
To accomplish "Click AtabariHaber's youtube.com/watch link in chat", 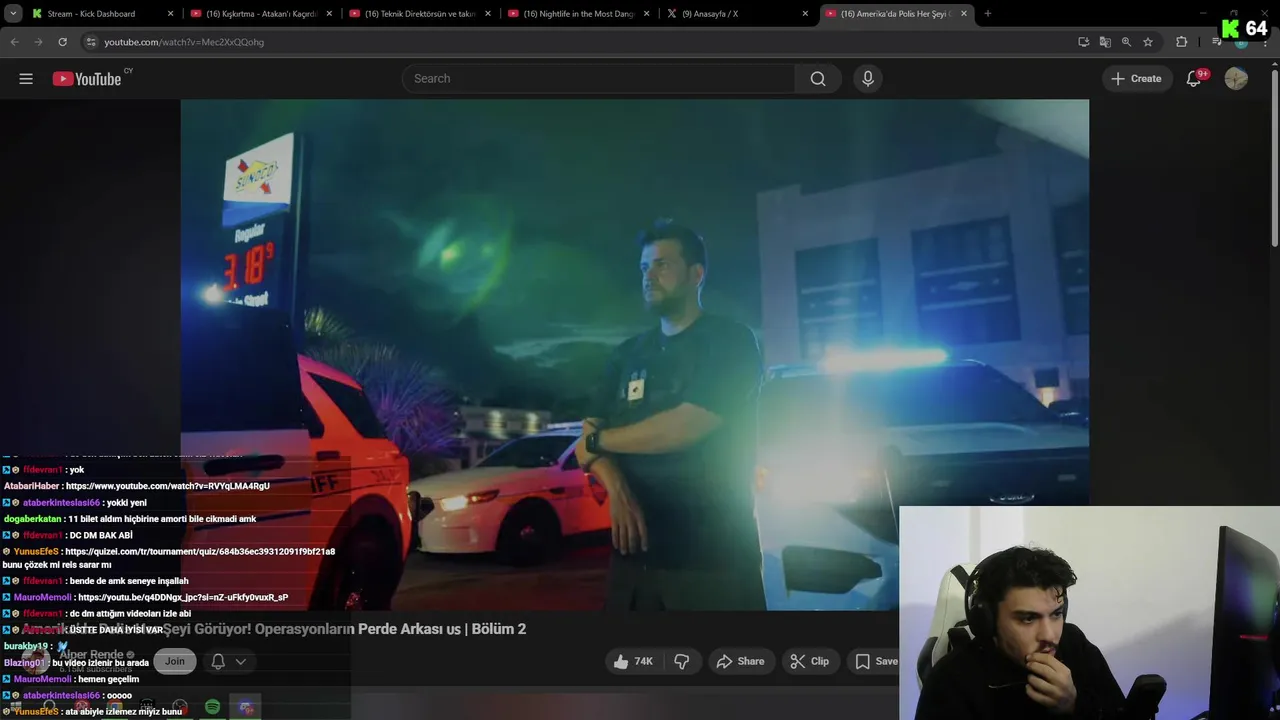I will tap(168, 486).
